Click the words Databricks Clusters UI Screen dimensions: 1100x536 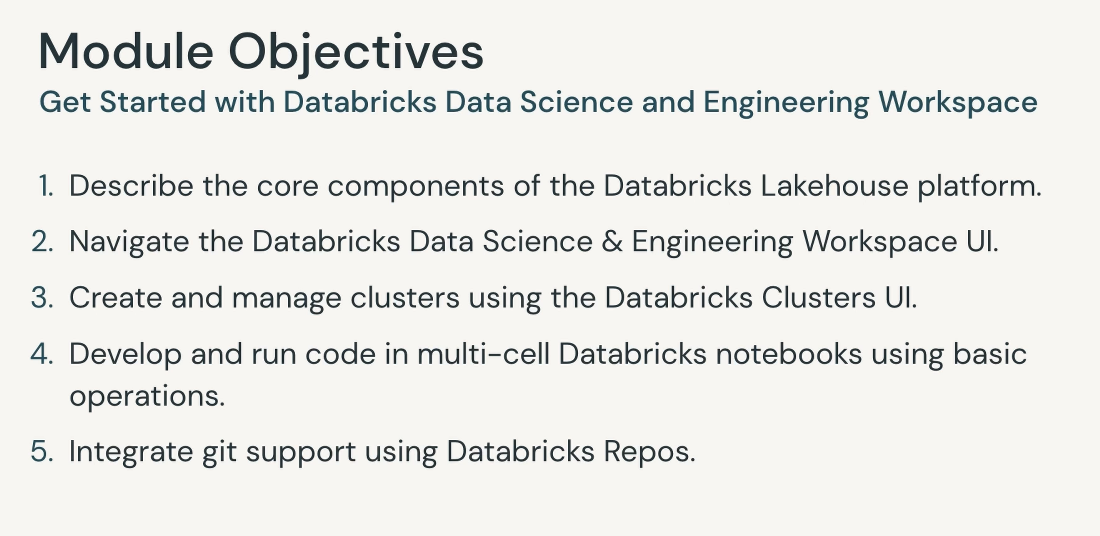coord(760,298)
